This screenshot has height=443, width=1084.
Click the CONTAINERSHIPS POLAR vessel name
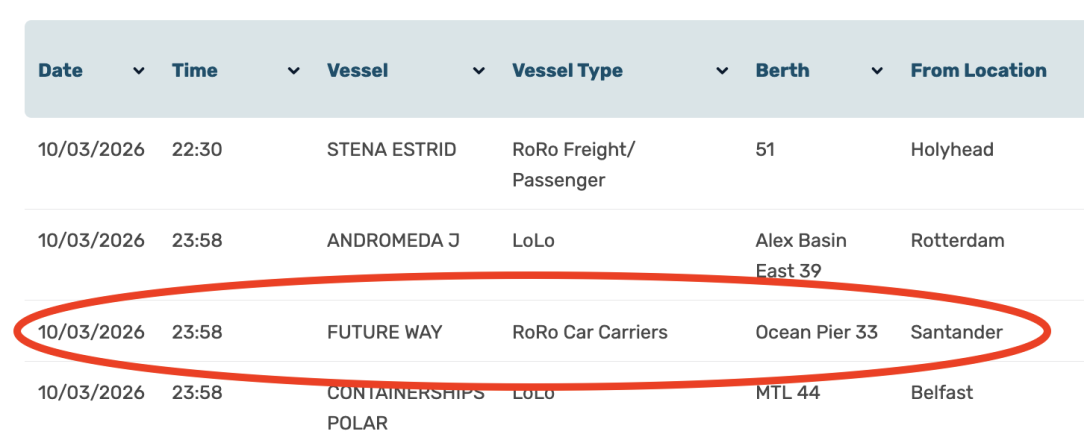(x=405, y=407)
